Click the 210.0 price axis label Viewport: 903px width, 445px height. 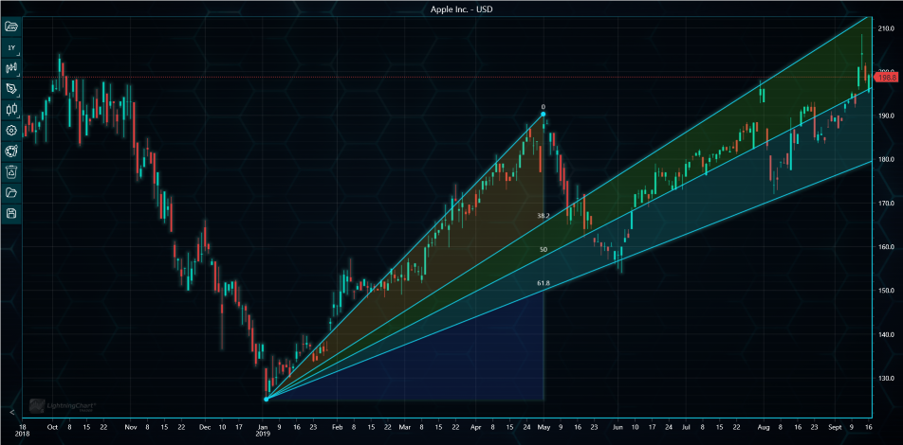(886, 28)
